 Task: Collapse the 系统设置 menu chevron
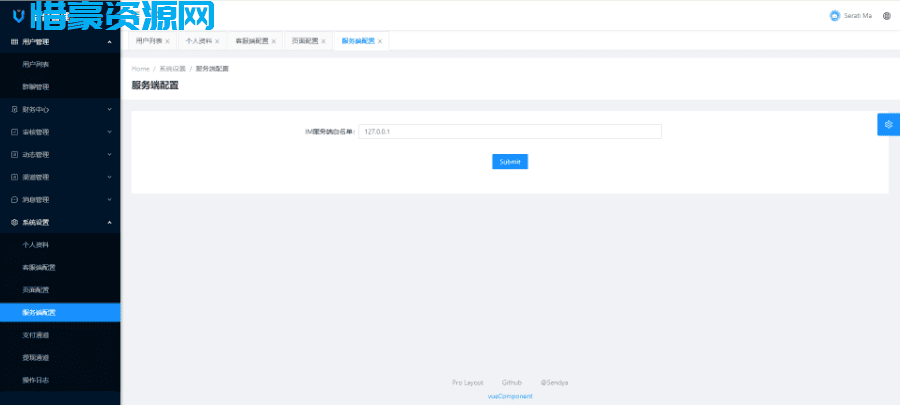pos(109,222)
